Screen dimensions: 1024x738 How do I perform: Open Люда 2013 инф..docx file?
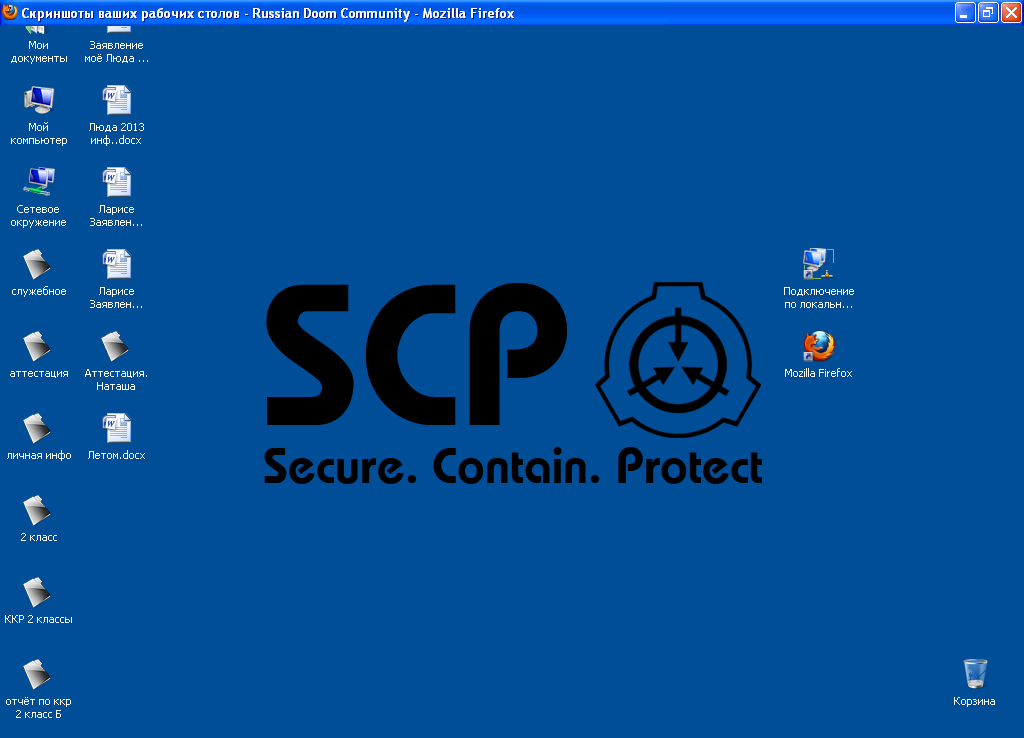(x=116, y=116)
